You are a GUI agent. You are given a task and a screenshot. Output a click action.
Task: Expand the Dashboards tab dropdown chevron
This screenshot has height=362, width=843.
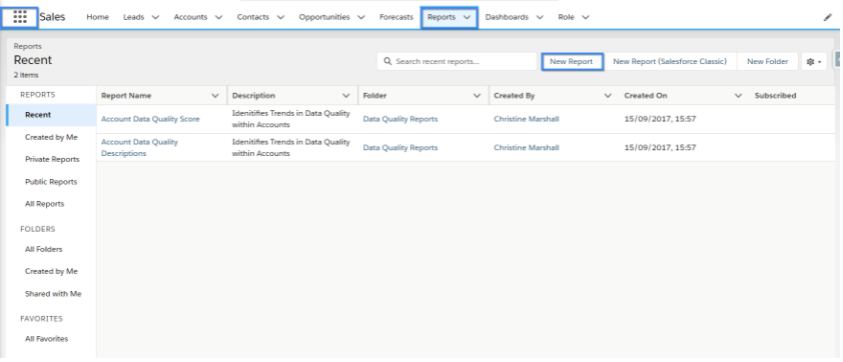(x=540, y=17)
